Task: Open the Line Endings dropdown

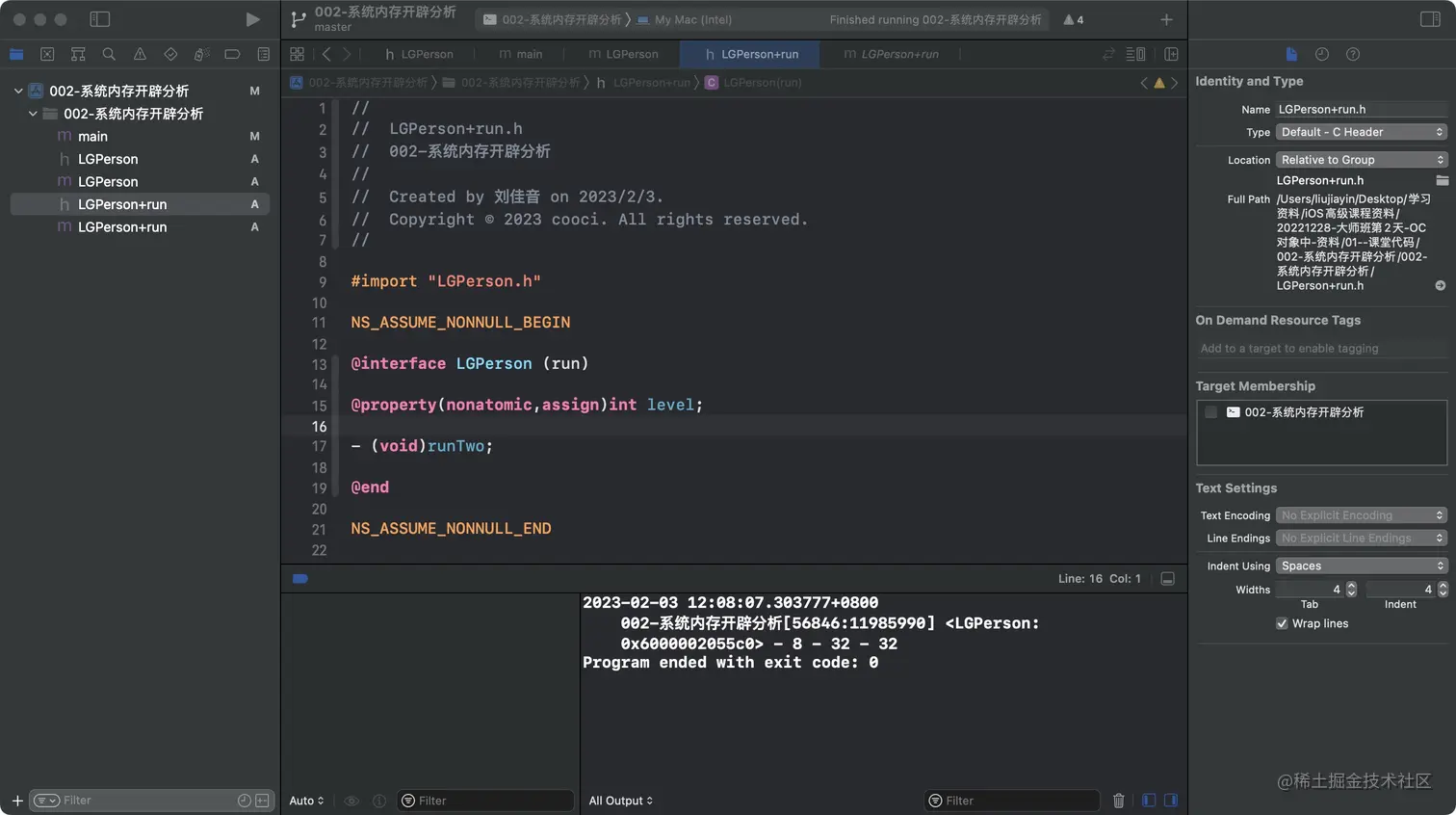Action: [x=1362, y=539]
